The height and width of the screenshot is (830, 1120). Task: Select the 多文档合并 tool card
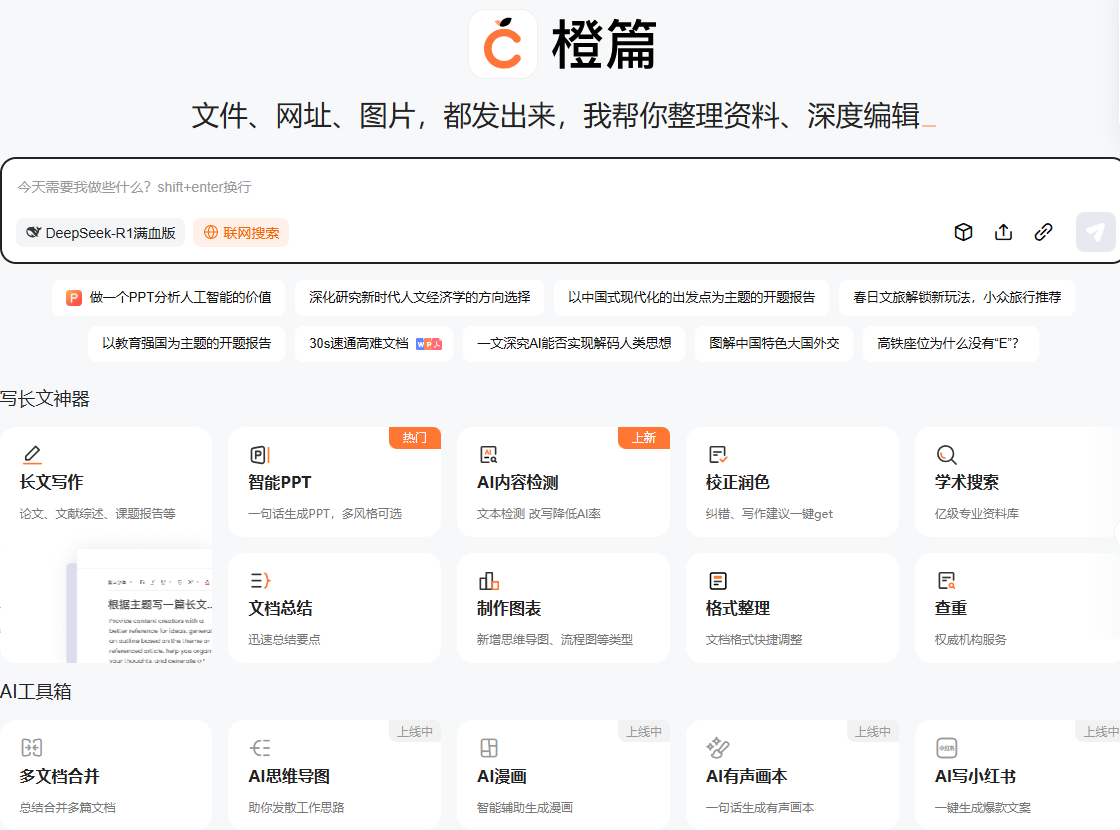105,776
